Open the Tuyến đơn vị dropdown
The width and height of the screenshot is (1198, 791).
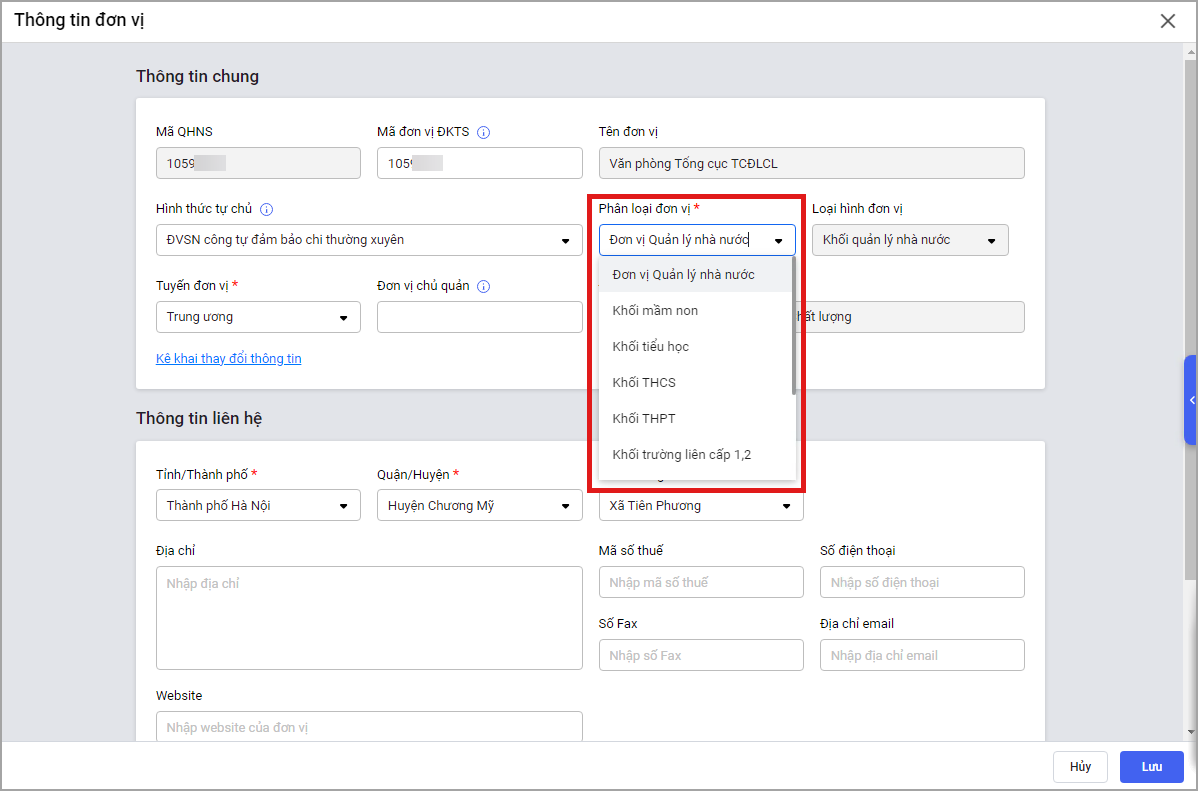pos(258,317)
